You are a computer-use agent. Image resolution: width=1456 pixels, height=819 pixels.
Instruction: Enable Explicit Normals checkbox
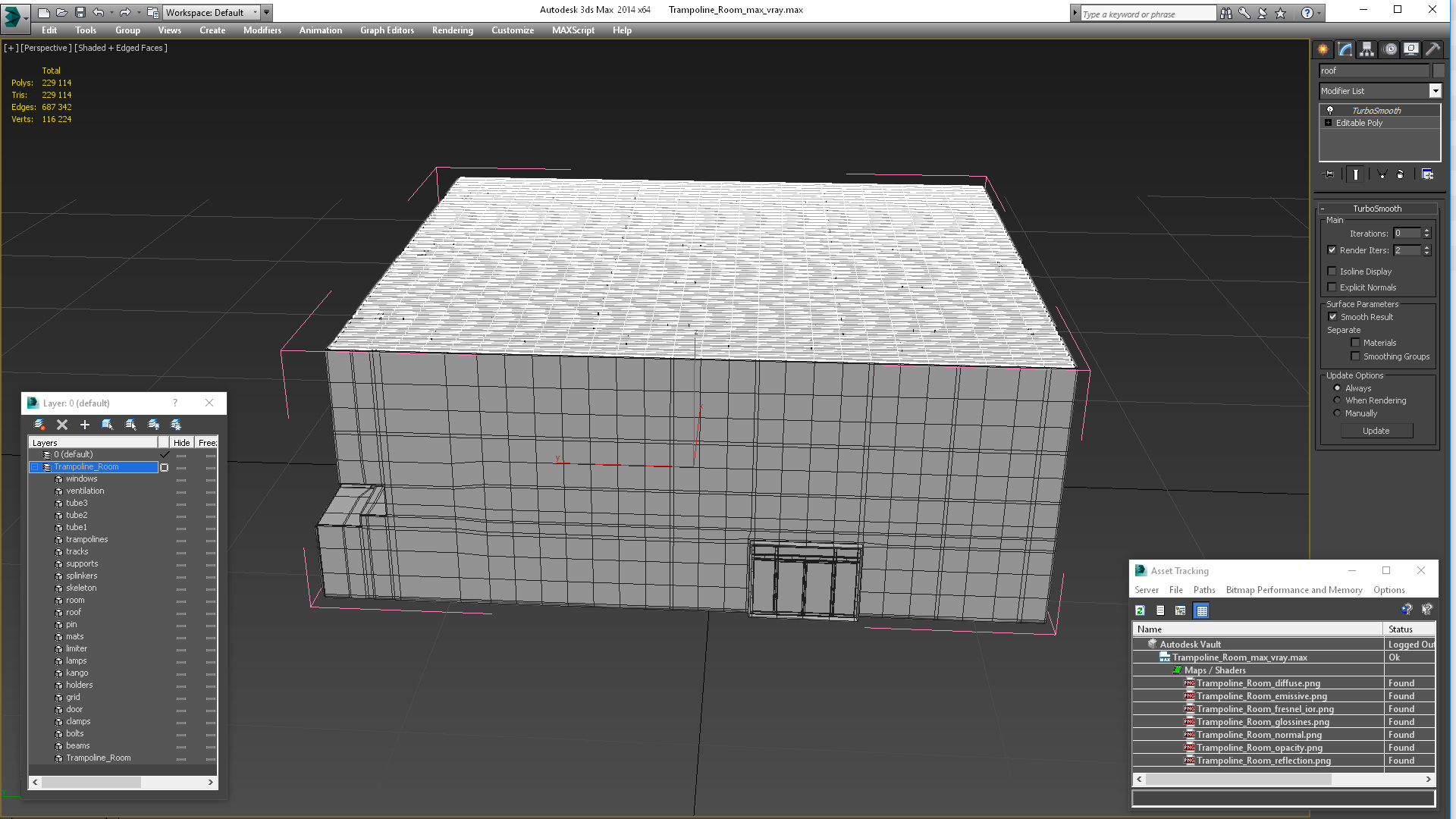click(x=1332, y=287)
